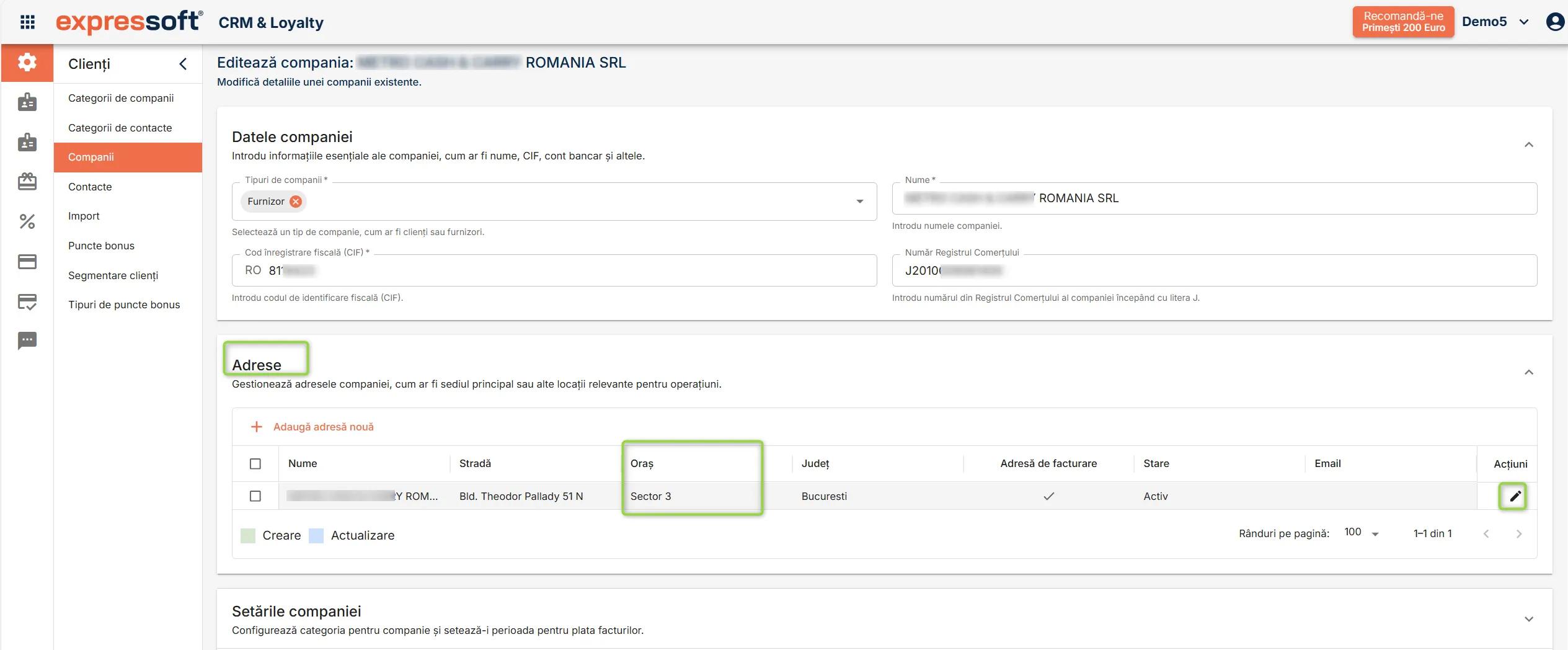1568x650 pixels.
Task: Toggle the select-all addresses header checkbox
Action: (x=255, y=463)
